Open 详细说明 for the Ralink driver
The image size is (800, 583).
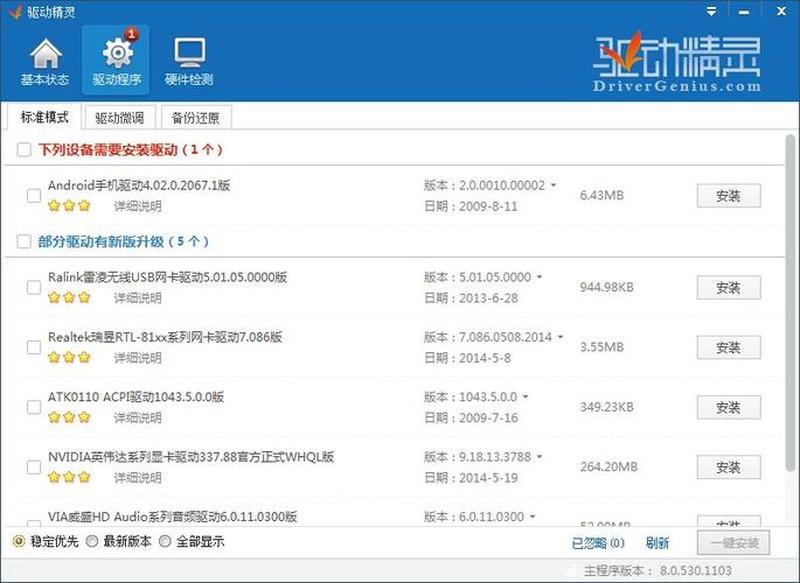(138, 297)
